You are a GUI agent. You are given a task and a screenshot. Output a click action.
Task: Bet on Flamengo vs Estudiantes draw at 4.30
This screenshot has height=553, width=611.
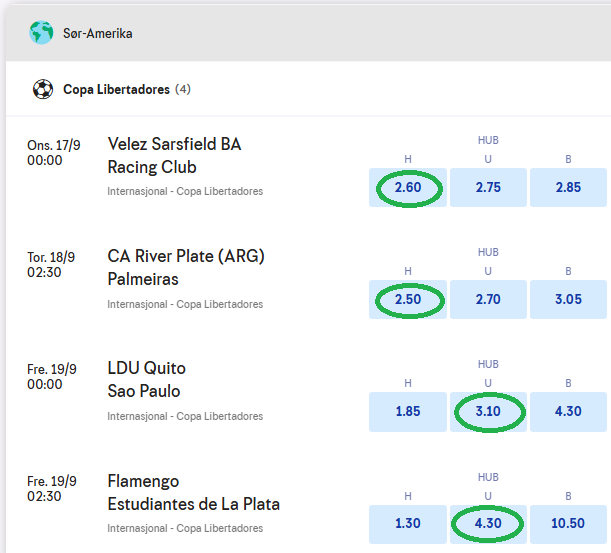(488, 523)
